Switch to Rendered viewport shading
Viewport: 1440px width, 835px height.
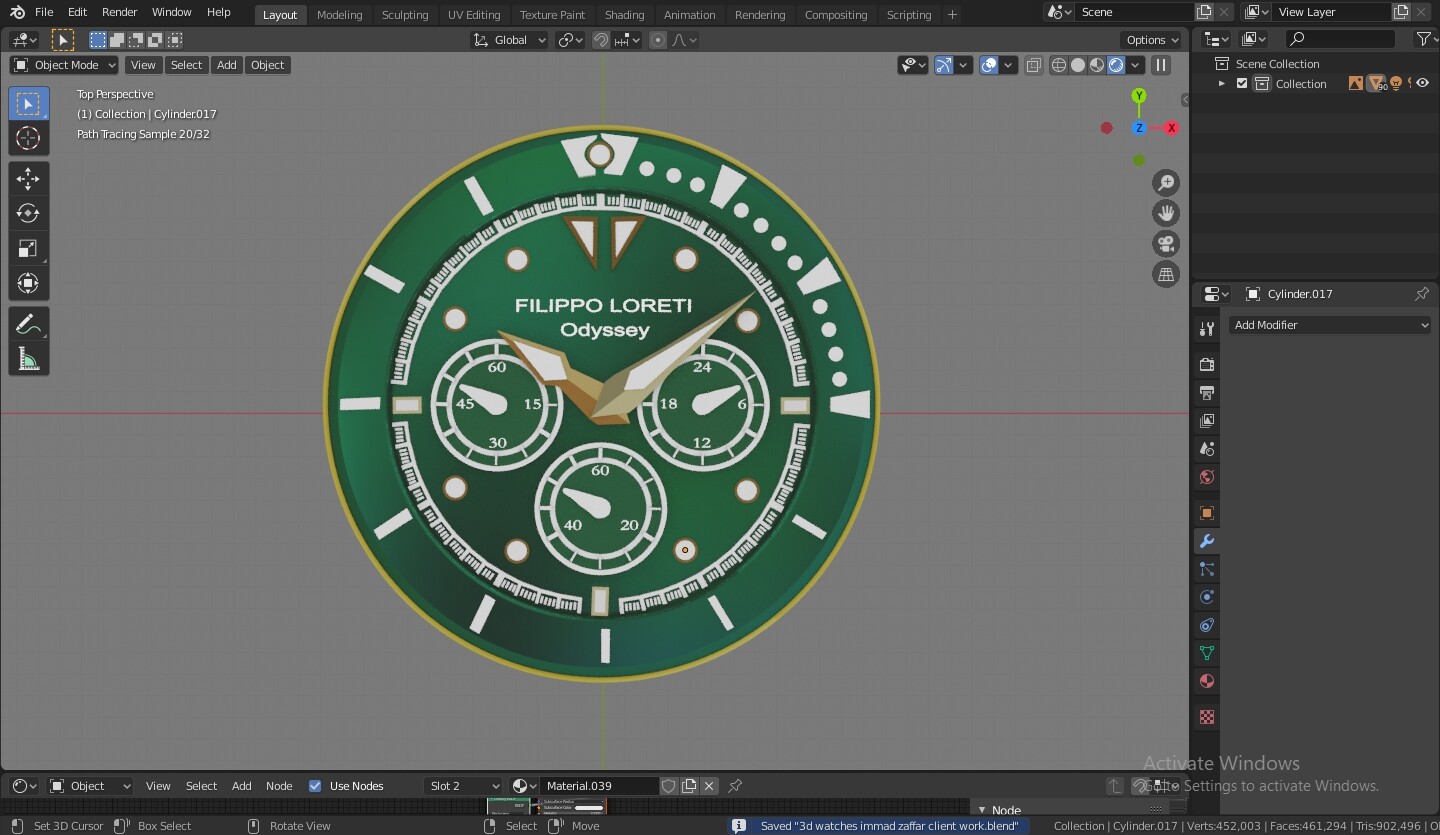pyautogui.click(x=1116, y=65)
